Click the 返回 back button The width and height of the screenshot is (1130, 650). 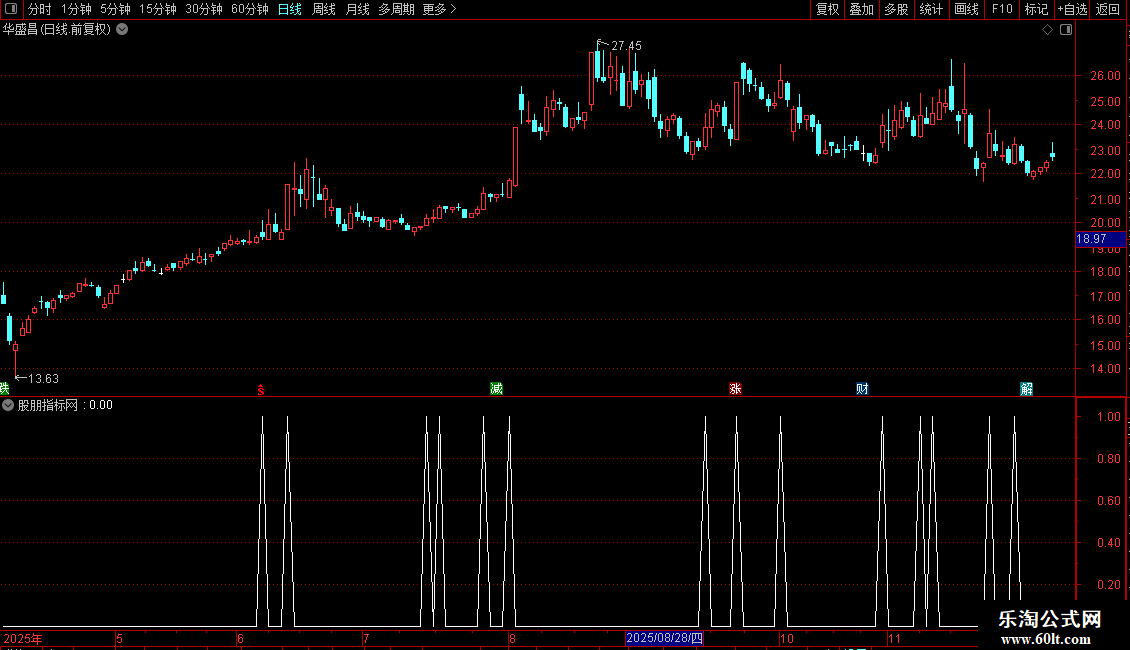[1108, 9]
